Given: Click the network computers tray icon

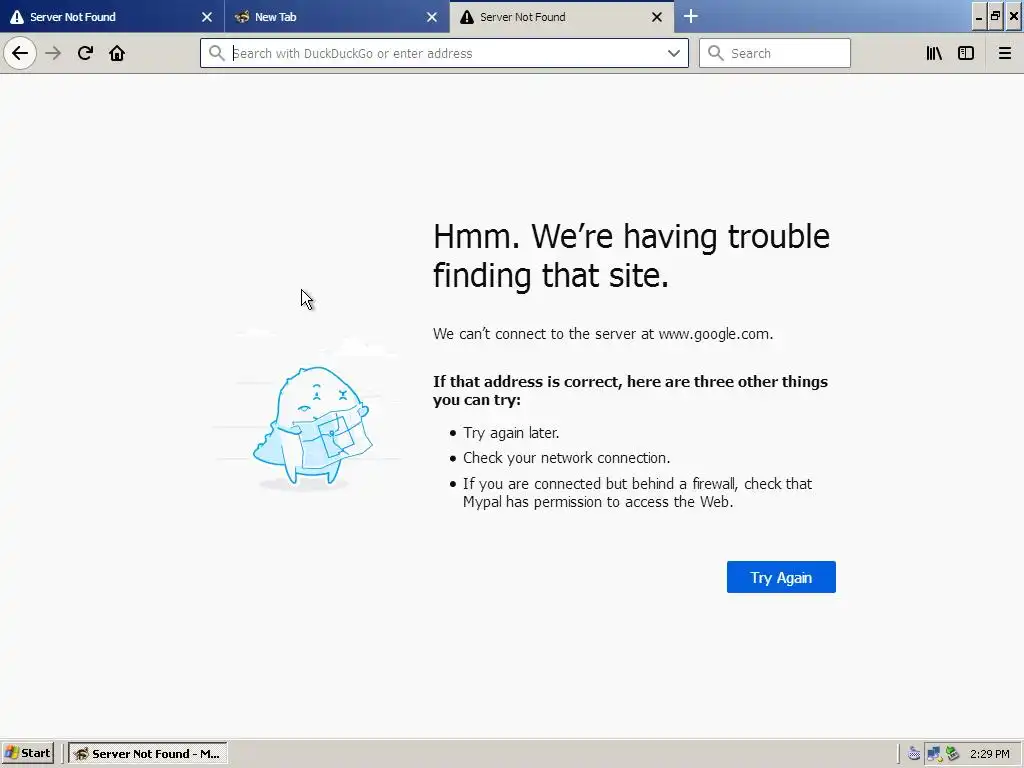Looking at the screenshot, I should pyautogui.click(x=935, y=754).
